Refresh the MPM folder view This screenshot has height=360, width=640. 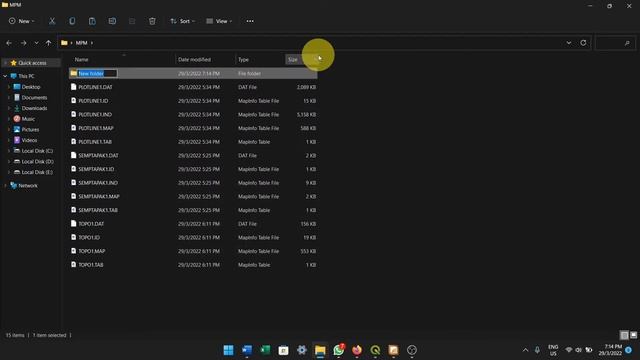[x=583, y=43]
